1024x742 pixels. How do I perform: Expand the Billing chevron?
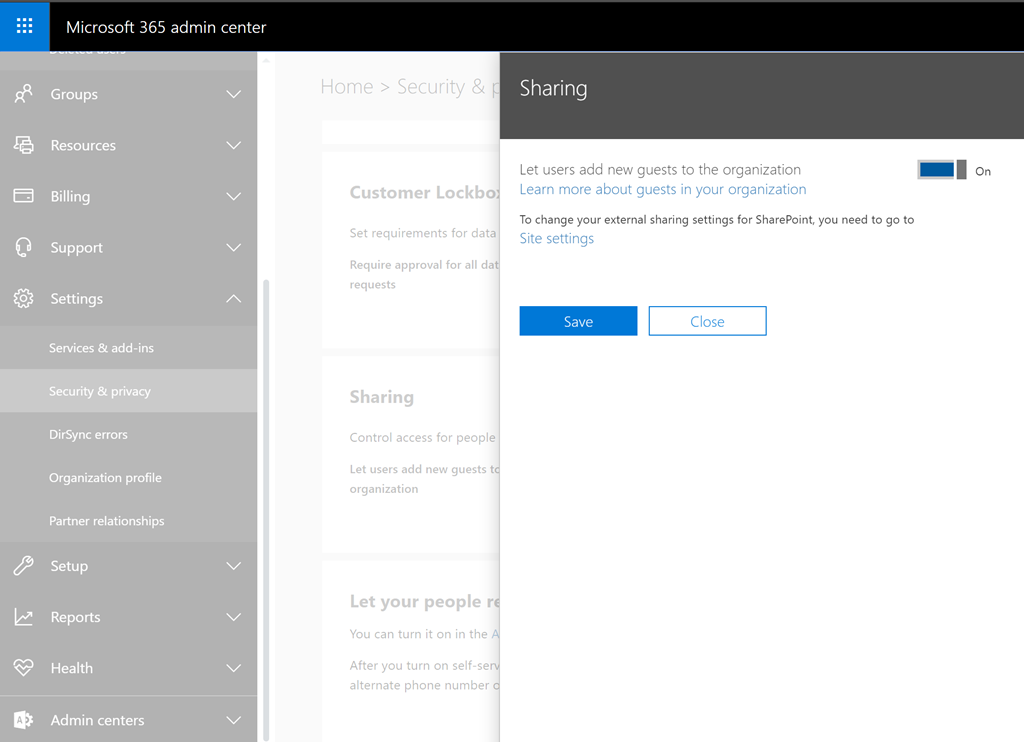(x=233, y=196)
